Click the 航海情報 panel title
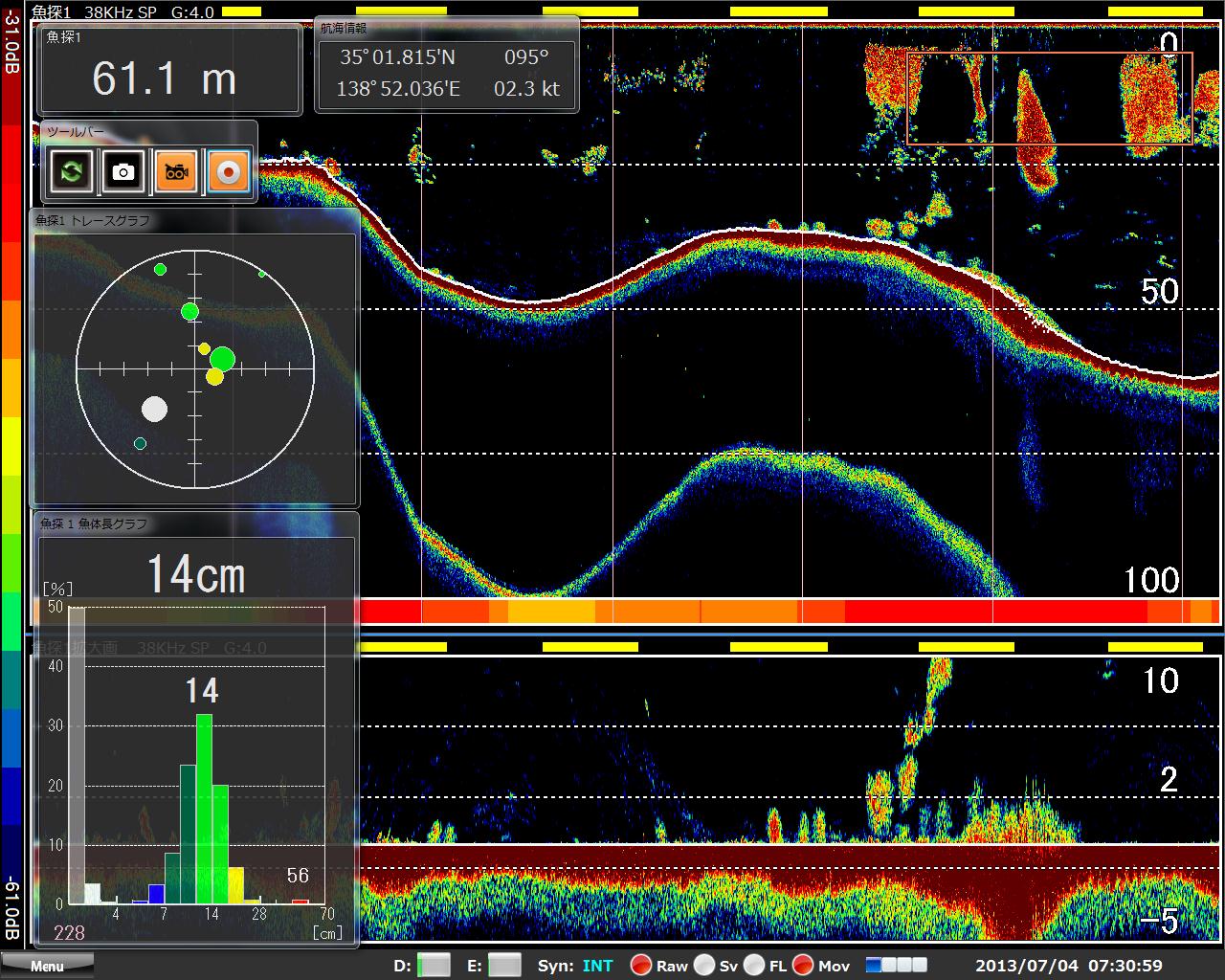 344,29
